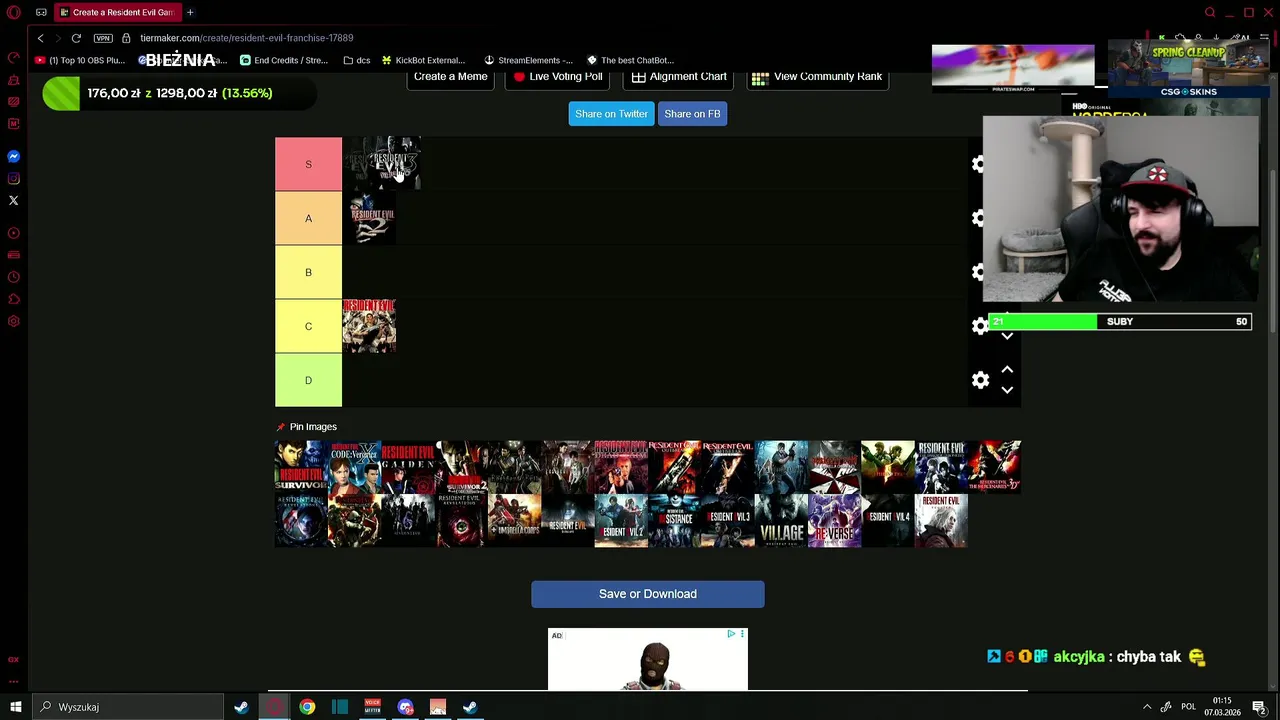Show hidden system tray icons
The image size is (1280, 720).
point(1147,707)
